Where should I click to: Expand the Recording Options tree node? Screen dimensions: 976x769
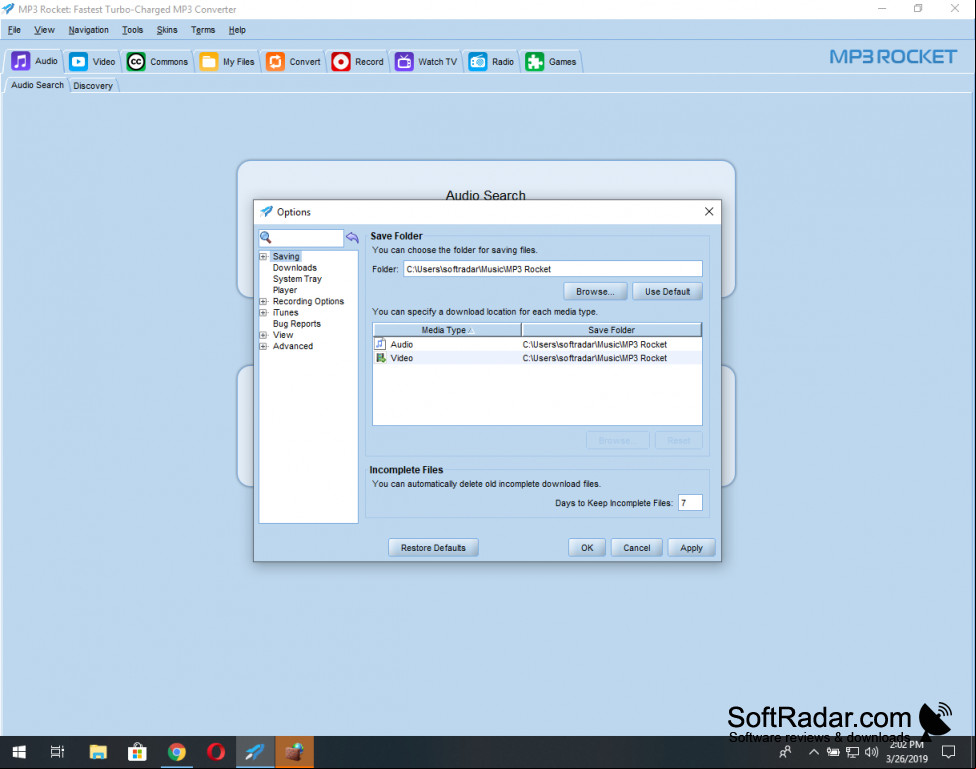[263, 301]
